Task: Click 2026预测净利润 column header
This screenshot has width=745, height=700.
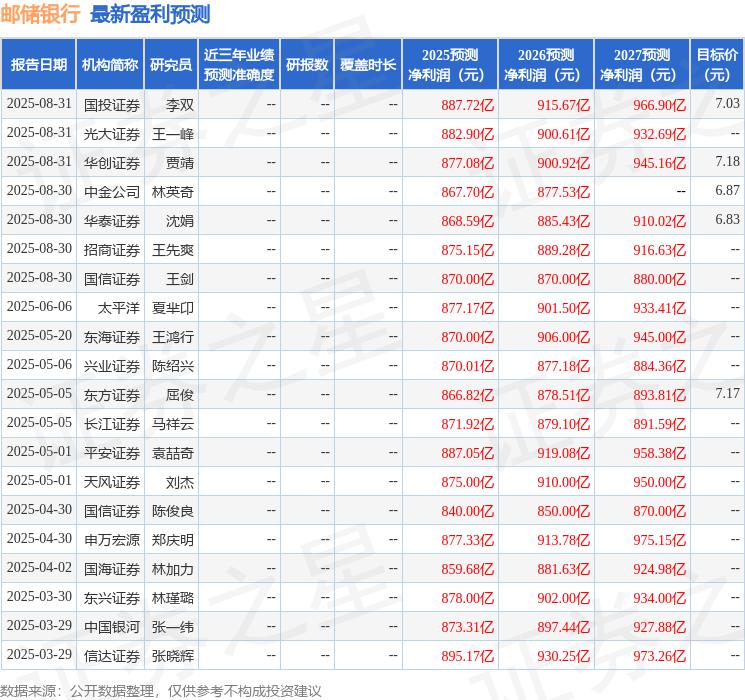Action: 546,65
